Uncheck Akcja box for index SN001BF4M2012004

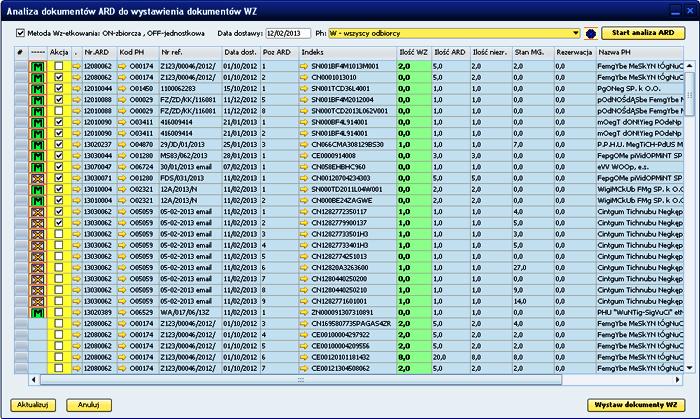(58, 100)
